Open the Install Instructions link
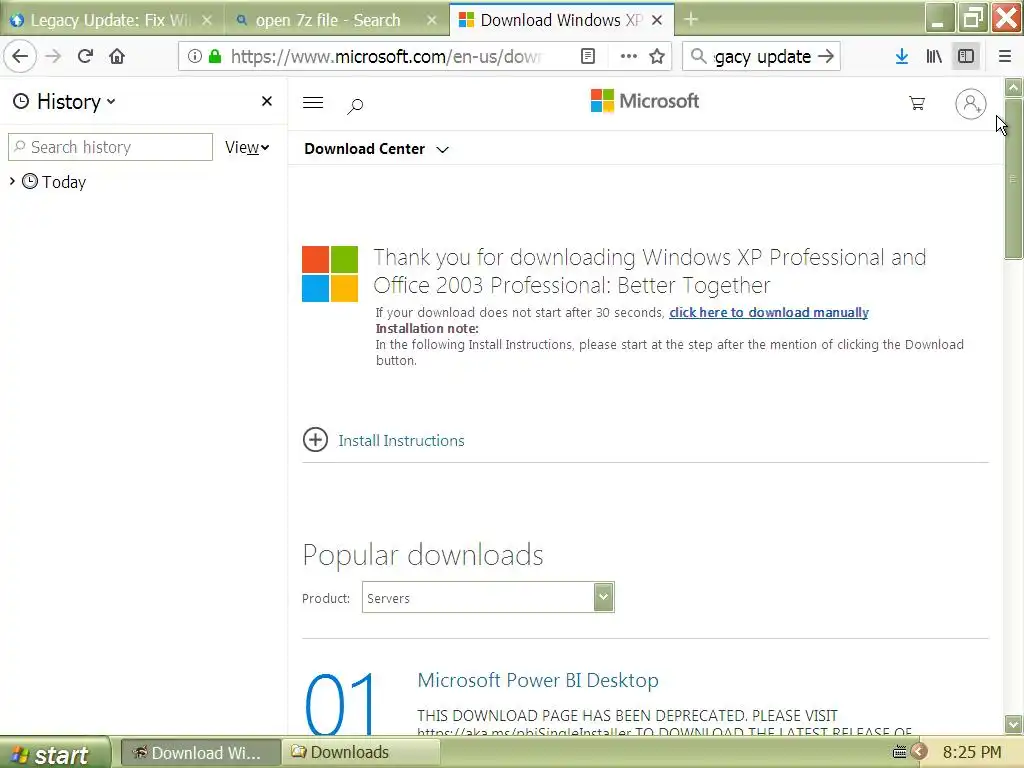This screenshot has height=768, width=1024. [401, 441]
